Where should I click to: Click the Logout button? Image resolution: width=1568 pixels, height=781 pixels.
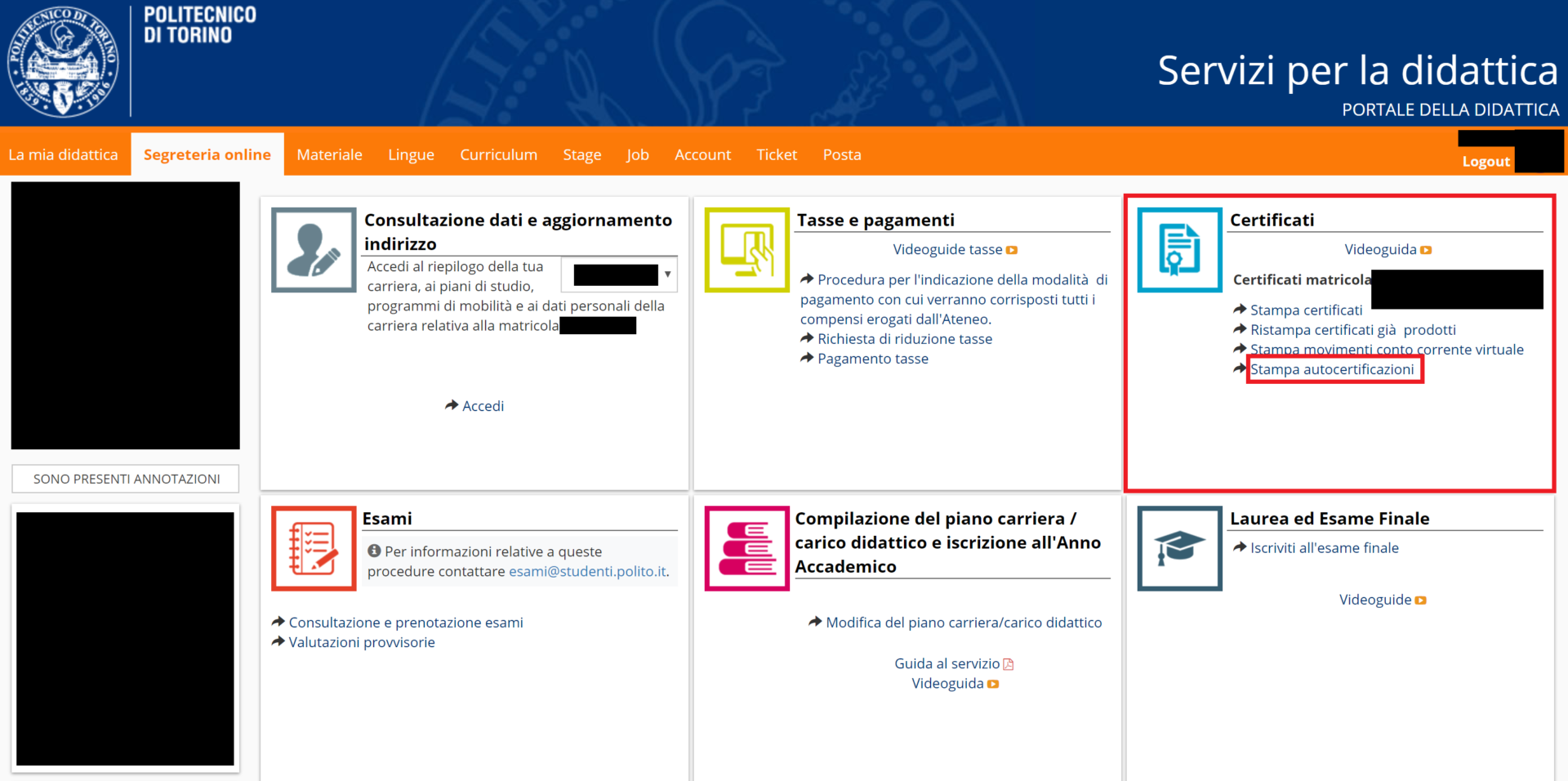coord(1486,162)
